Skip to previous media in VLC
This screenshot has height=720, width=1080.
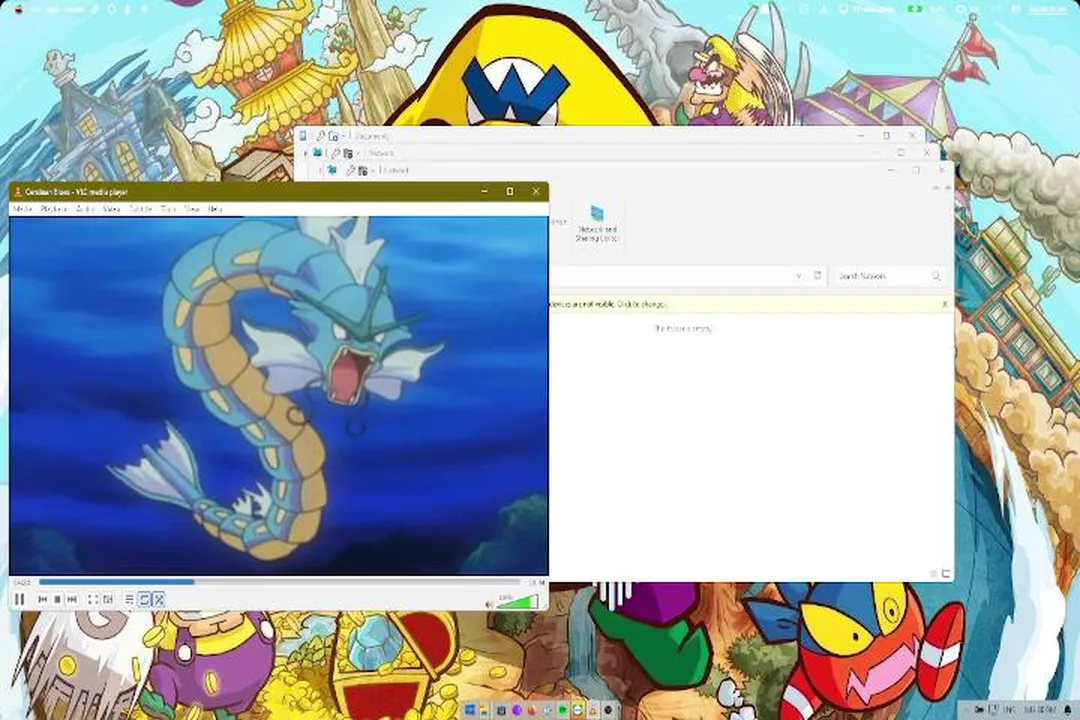(x=43, y=599)
